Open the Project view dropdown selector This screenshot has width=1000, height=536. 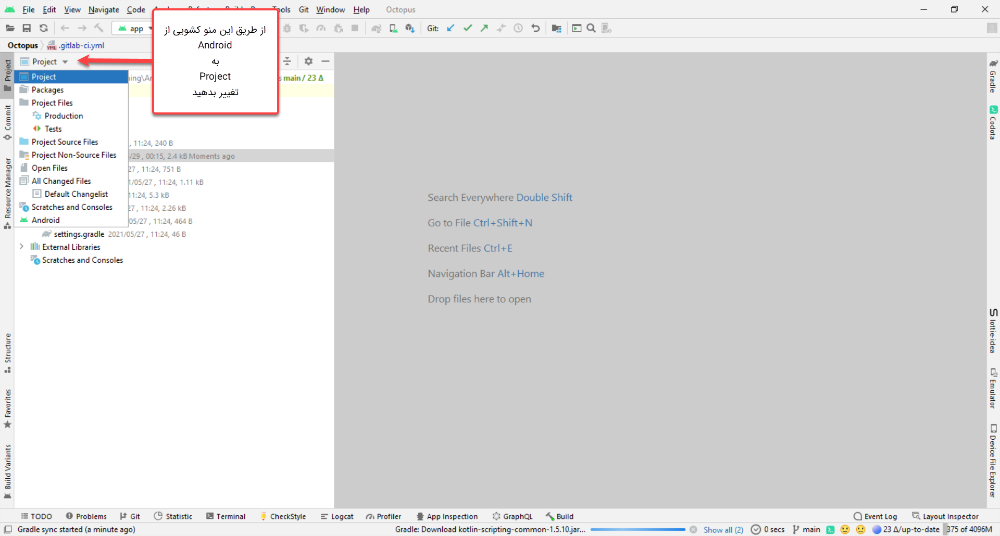pyautogui.click(x=44, y=62)
